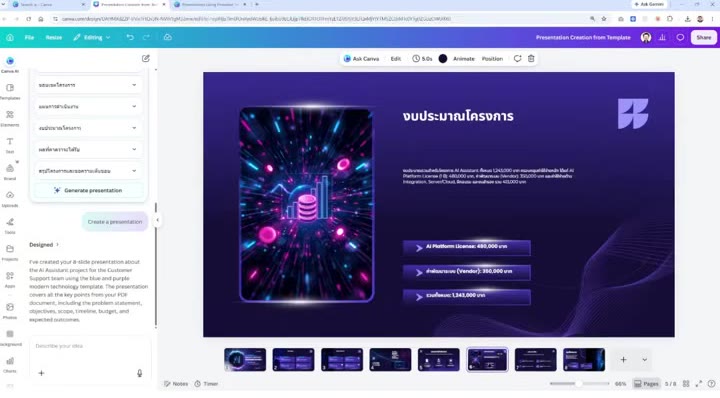Open the help question mark icon
The height and width of the screenshot is (398, 720).
[x=711, y=383]
